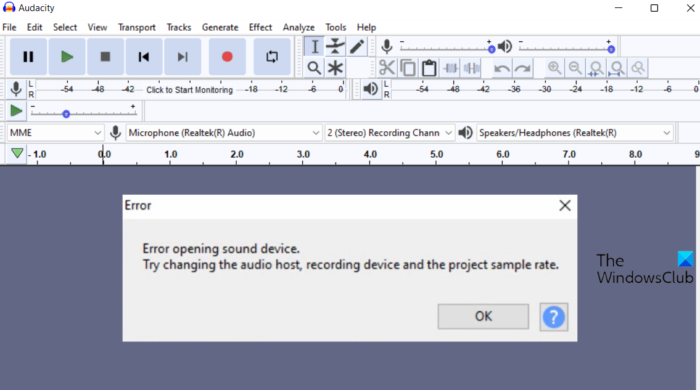Pause playback with the Pause button
The height and width of the screenshot is (390, 700).
pos(28,57)
